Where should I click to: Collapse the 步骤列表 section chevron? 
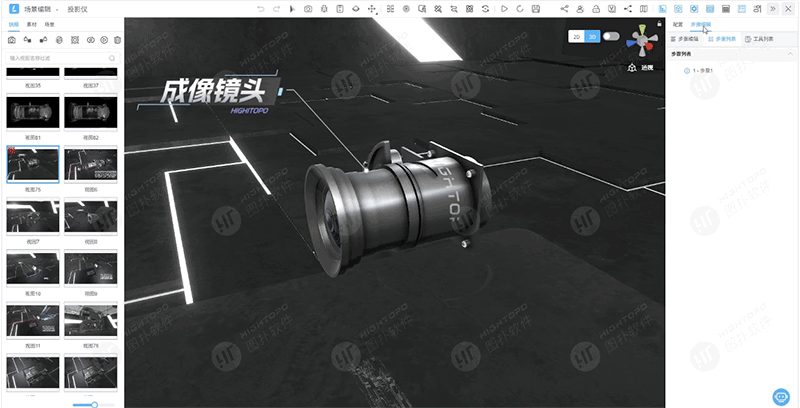click(x=790, y=54)
